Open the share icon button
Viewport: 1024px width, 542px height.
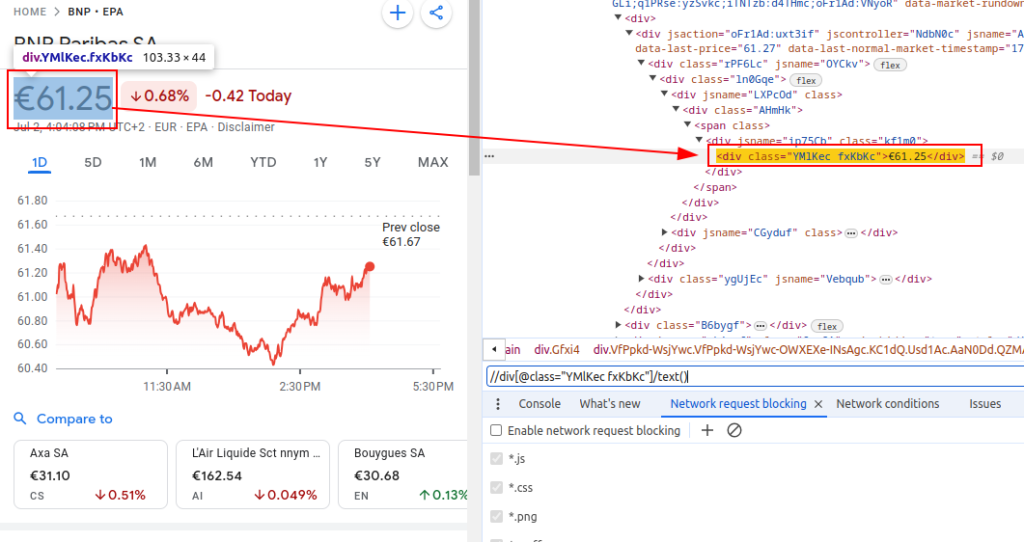point(436,12)
